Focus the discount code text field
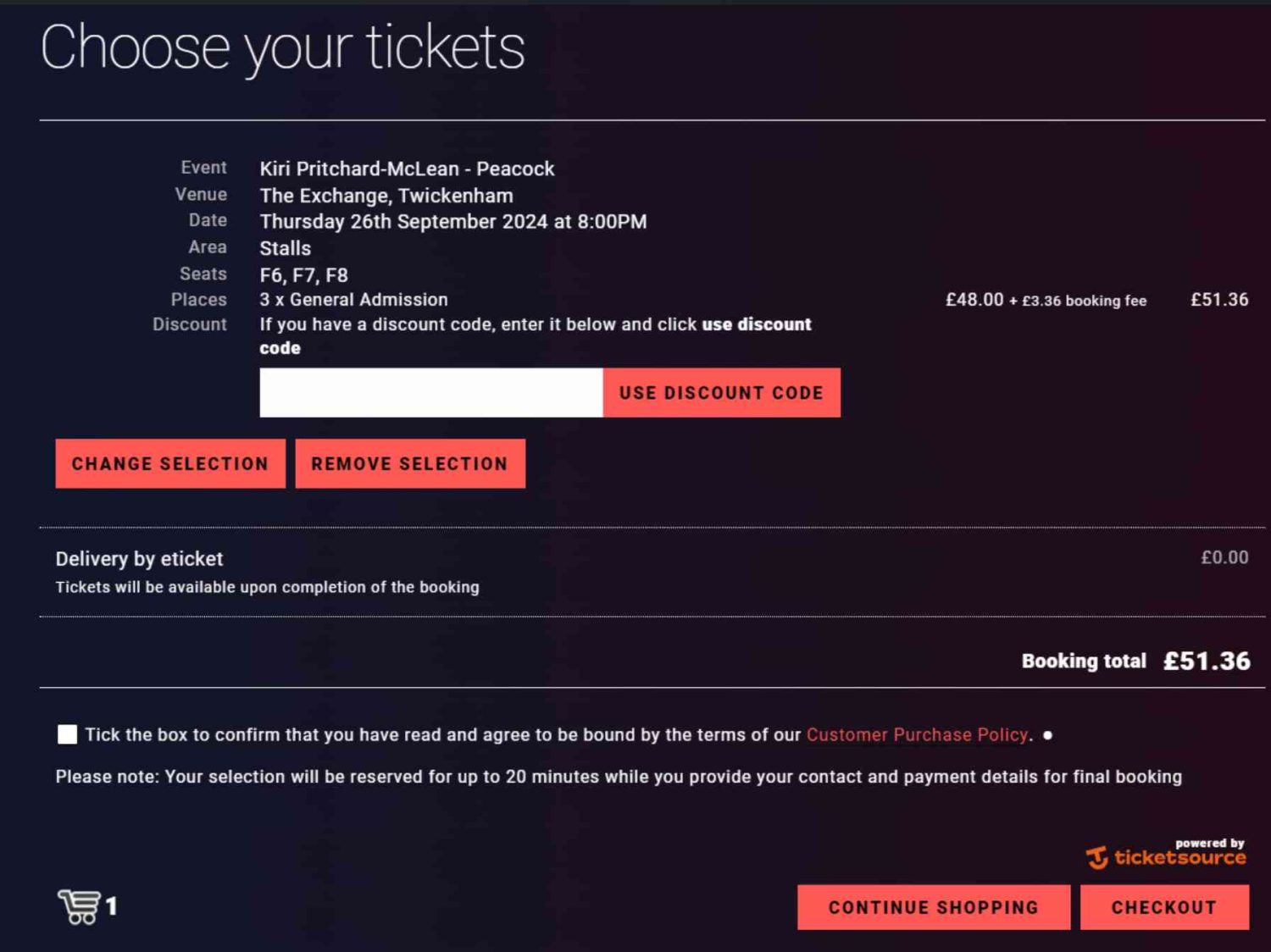The width and height of the screenshot is (1271, 952). [x=431, y=392]
